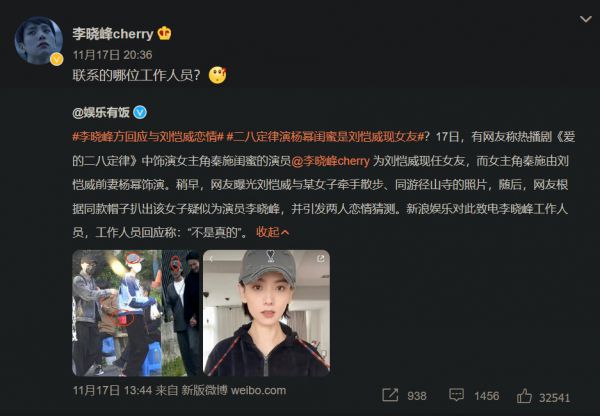
Task: Open 李晓峰cherry's profile avatar
Action: point(38,40)
